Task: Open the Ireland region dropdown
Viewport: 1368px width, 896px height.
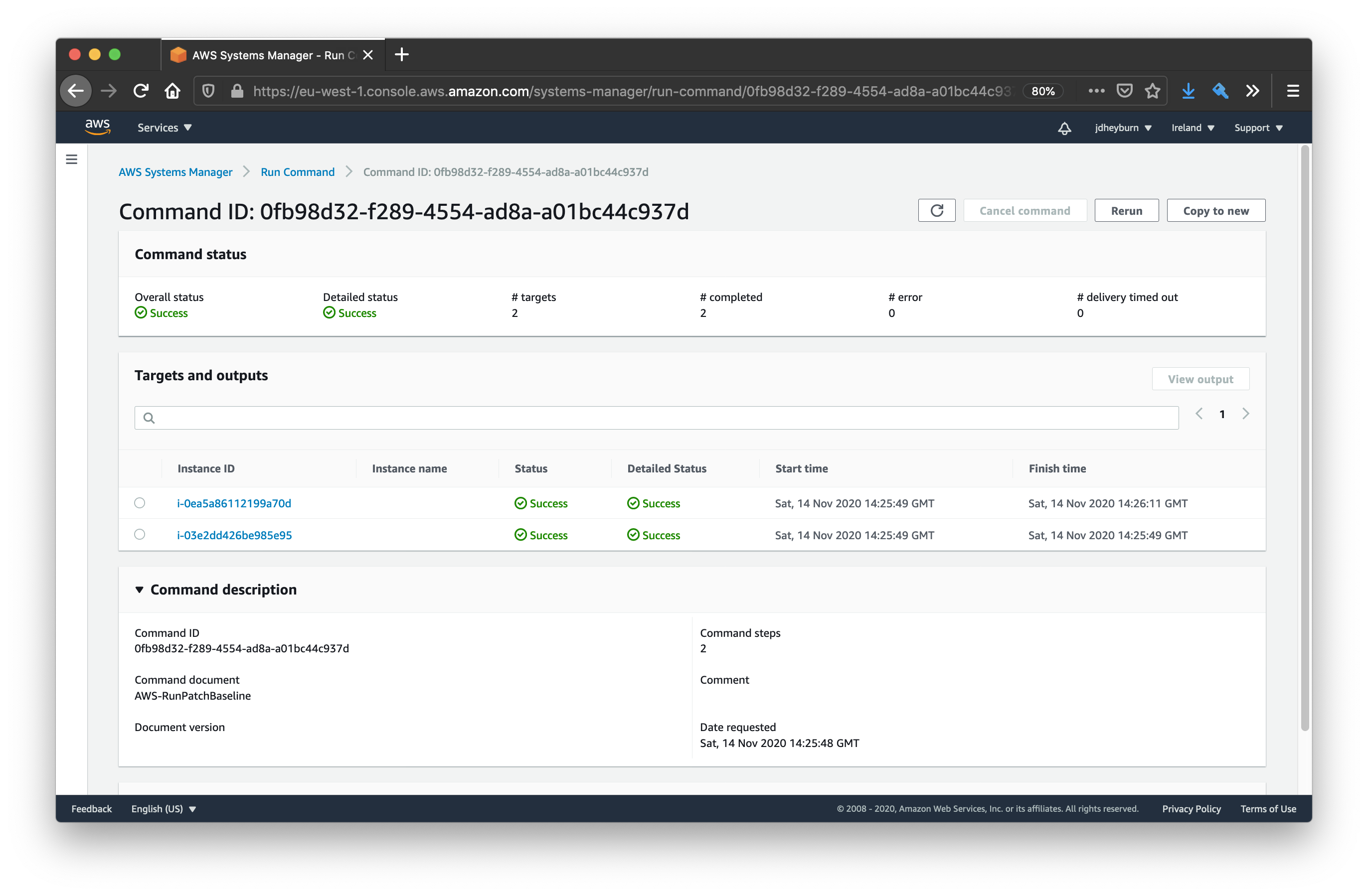Action: (x=1193, y=128)
